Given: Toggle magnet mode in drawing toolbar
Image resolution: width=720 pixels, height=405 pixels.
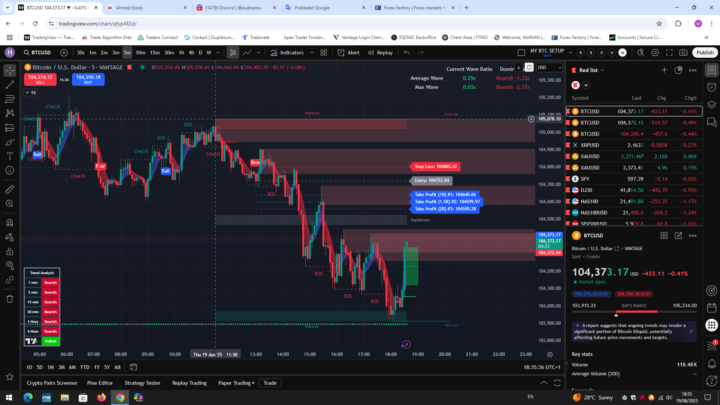Looking at the screenshot, I should tap(10, 223).
